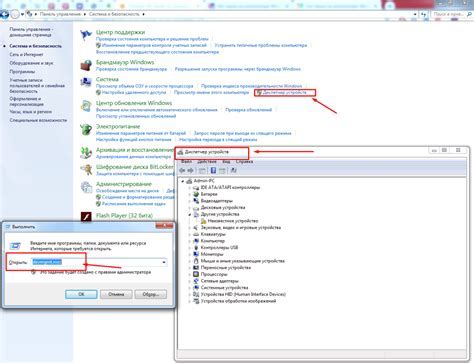Click OK in the Выполнить dialog
Viewport: 474px width, 363px height.
click(x=81, y=294)
